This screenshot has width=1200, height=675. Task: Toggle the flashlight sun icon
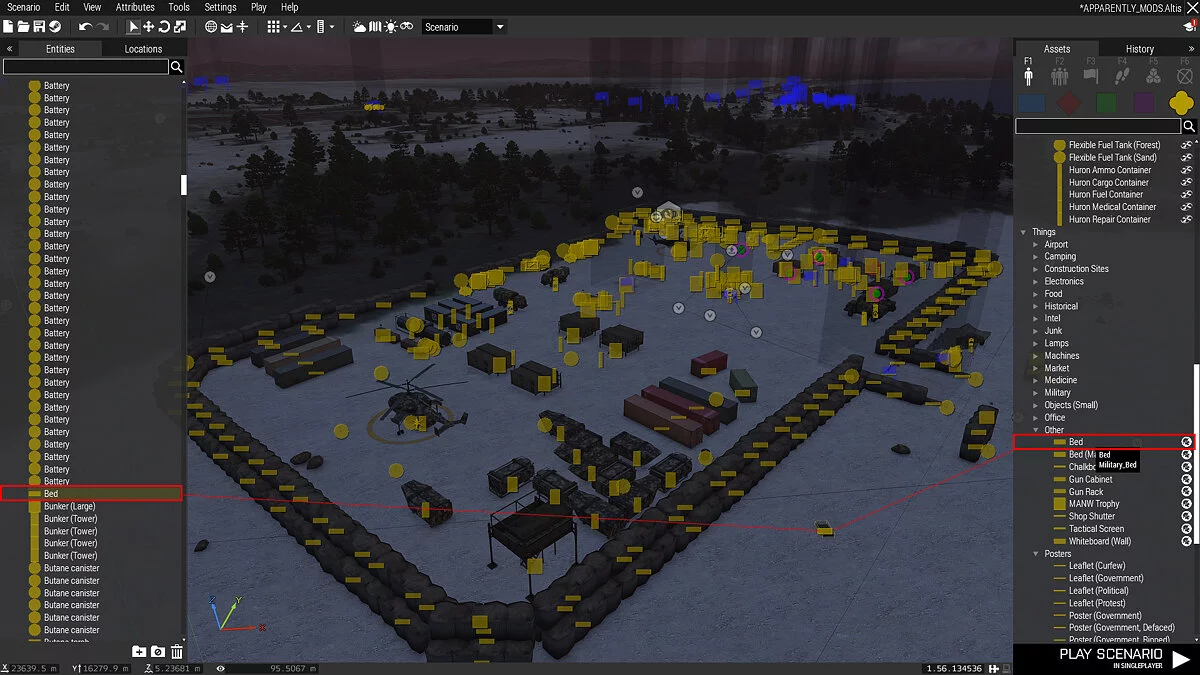point(391,27)
